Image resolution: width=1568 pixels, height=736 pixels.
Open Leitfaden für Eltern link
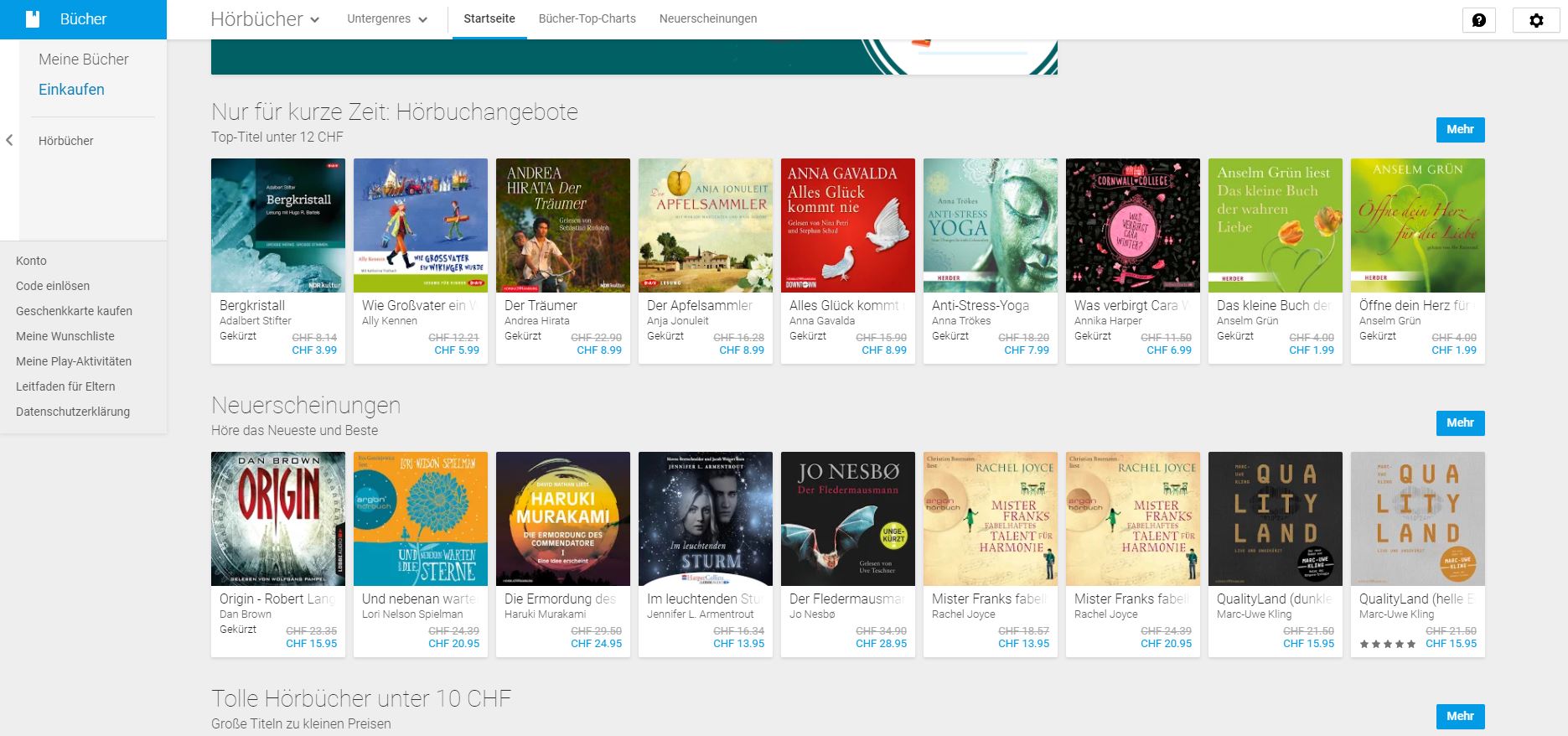(x=65, y=386)
